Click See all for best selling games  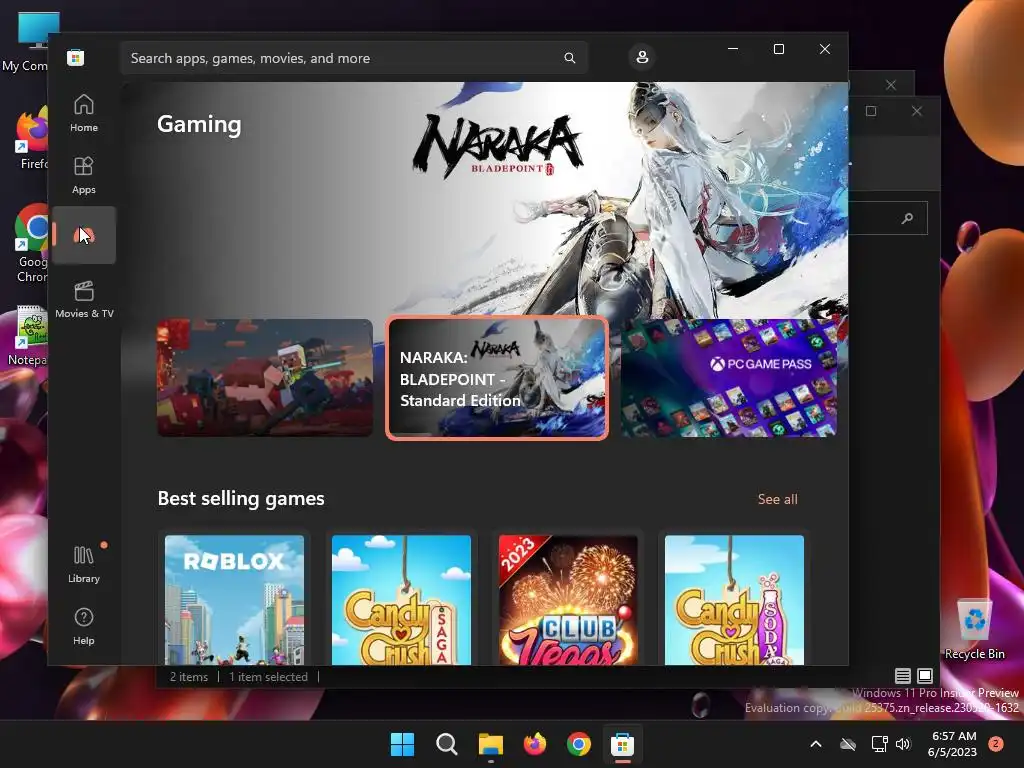(777, 499)
